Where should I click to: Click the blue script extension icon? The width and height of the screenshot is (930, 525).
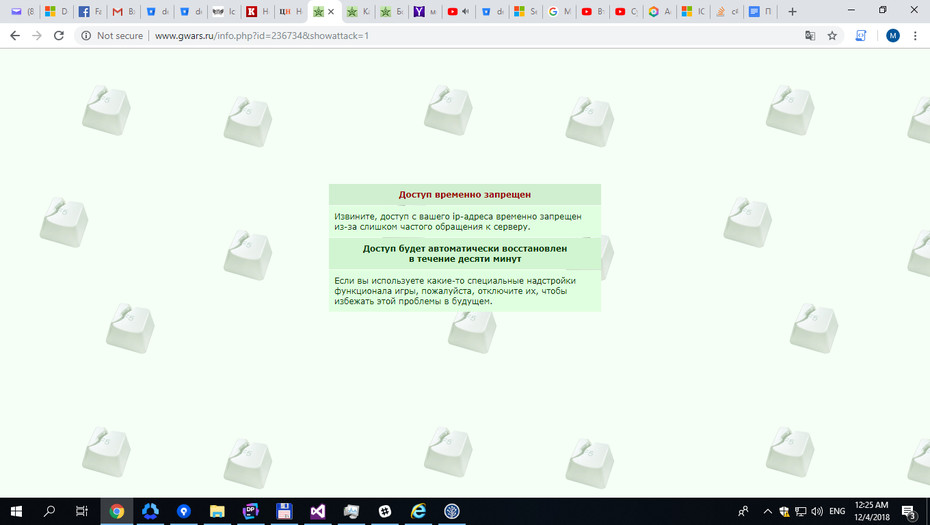pos(861,36)
